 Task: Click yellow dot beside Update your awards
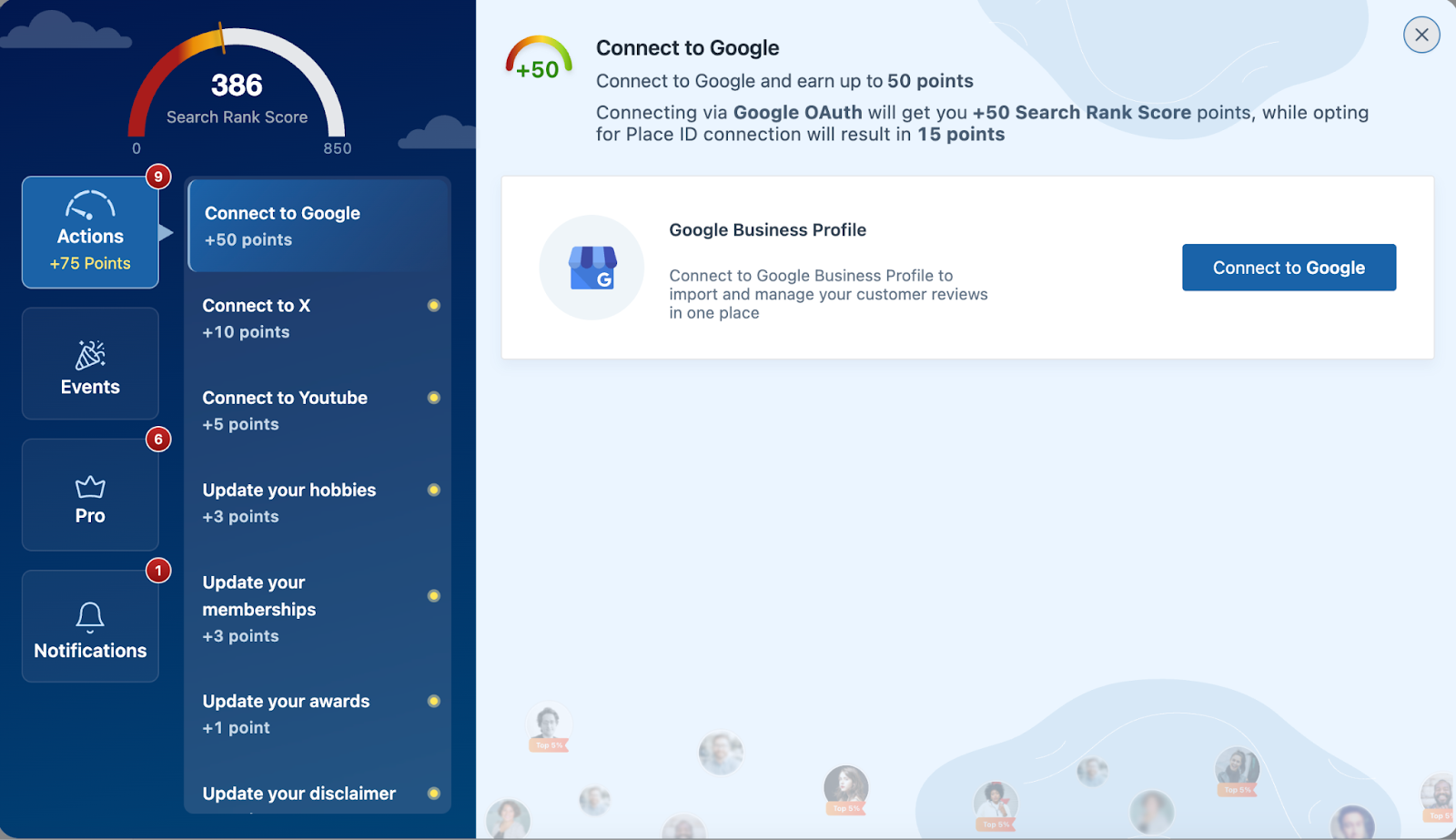434,701
